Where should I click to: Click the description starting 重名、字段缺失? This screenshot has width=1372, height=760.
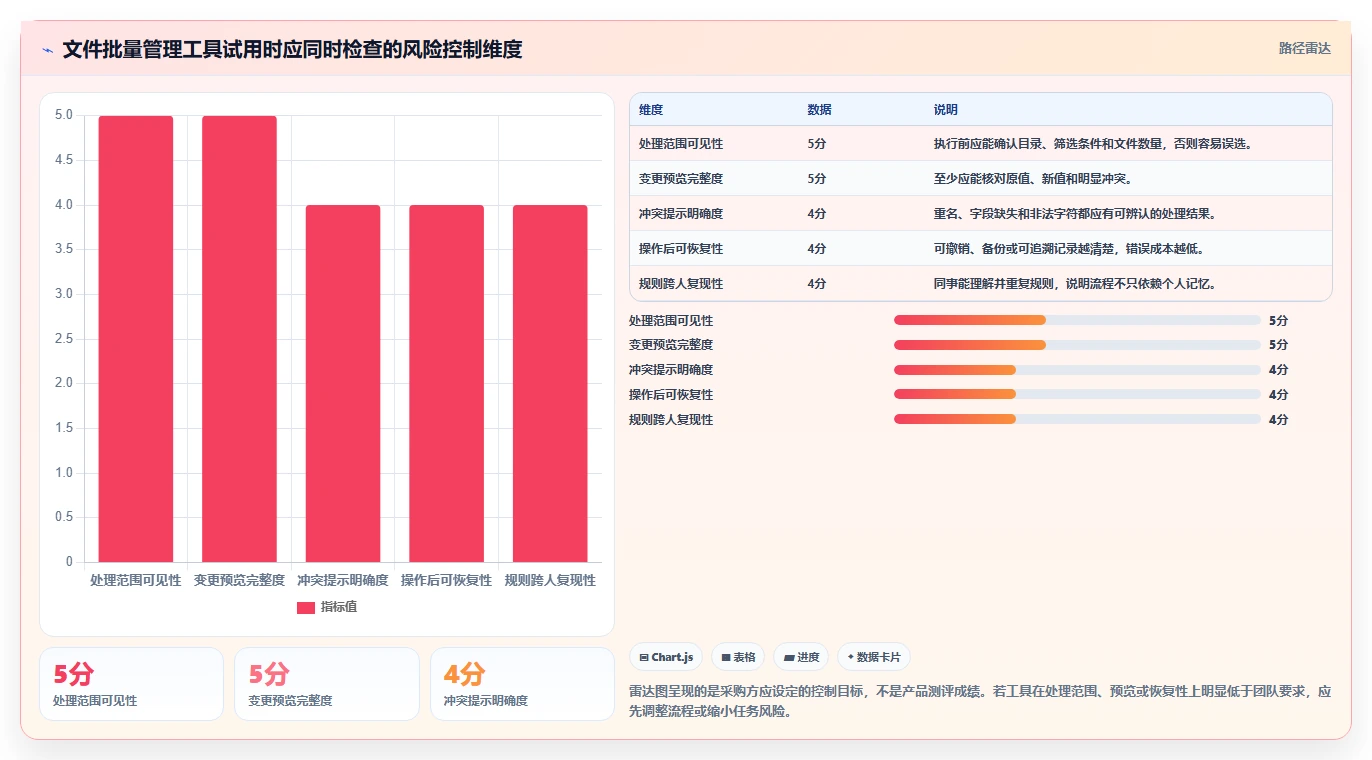(1075, 214)
